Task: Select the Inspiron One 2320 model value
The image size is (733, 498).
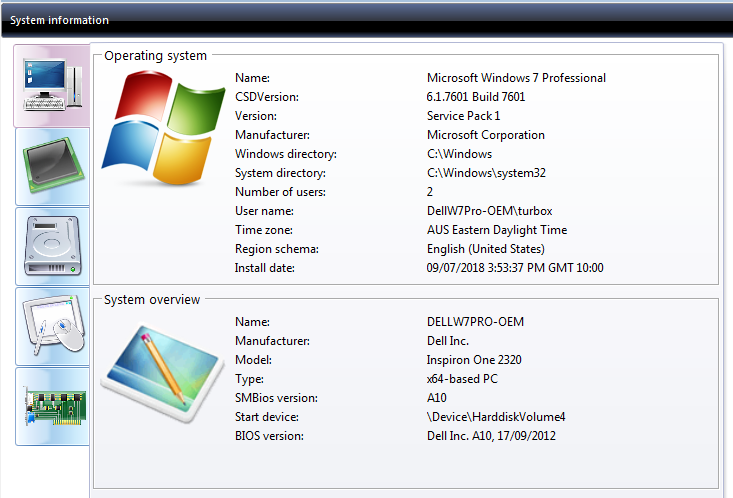Action: click(474, 360)
